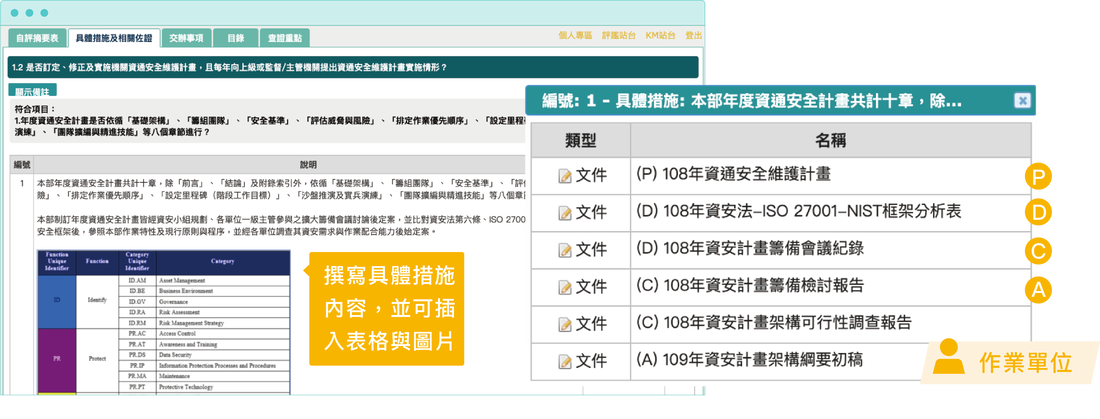Open (A) 109年資安計畫架構綱要初稿

tap(749, 360)
